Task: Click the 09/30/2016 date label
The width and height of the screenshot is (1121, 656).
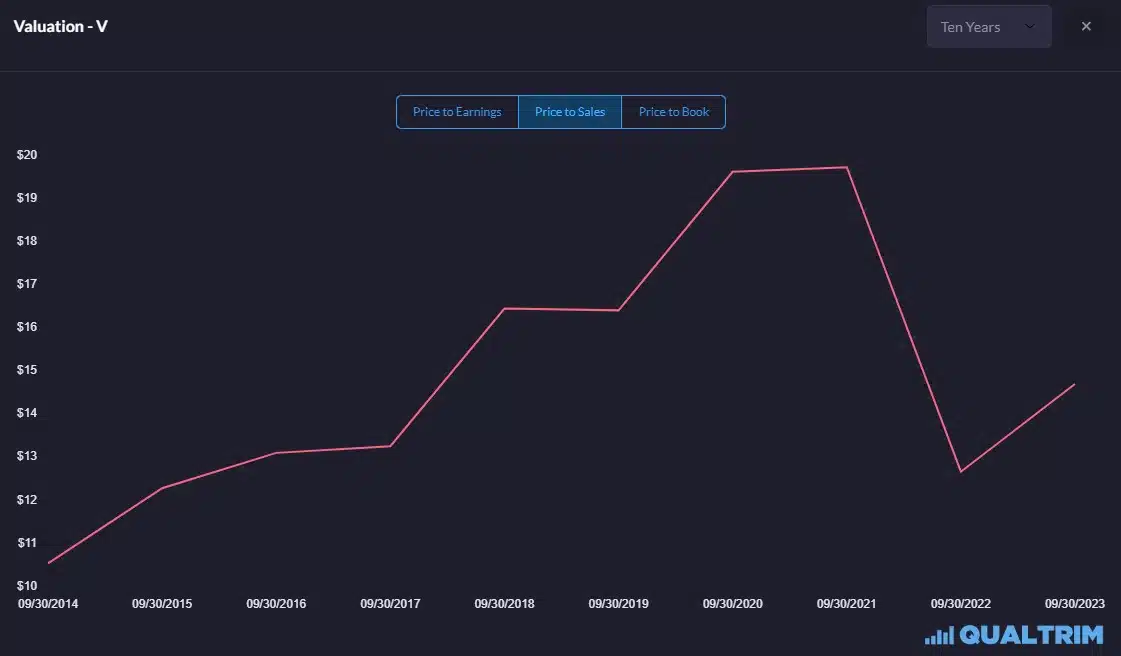Action: pyautogui.click(x=276, y=603)
